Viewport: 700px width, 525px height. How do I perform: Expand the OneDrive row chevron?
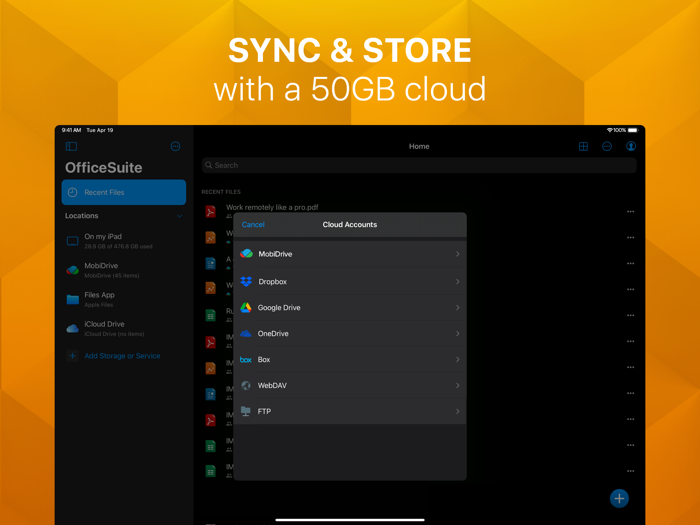(x=457, y=334)
